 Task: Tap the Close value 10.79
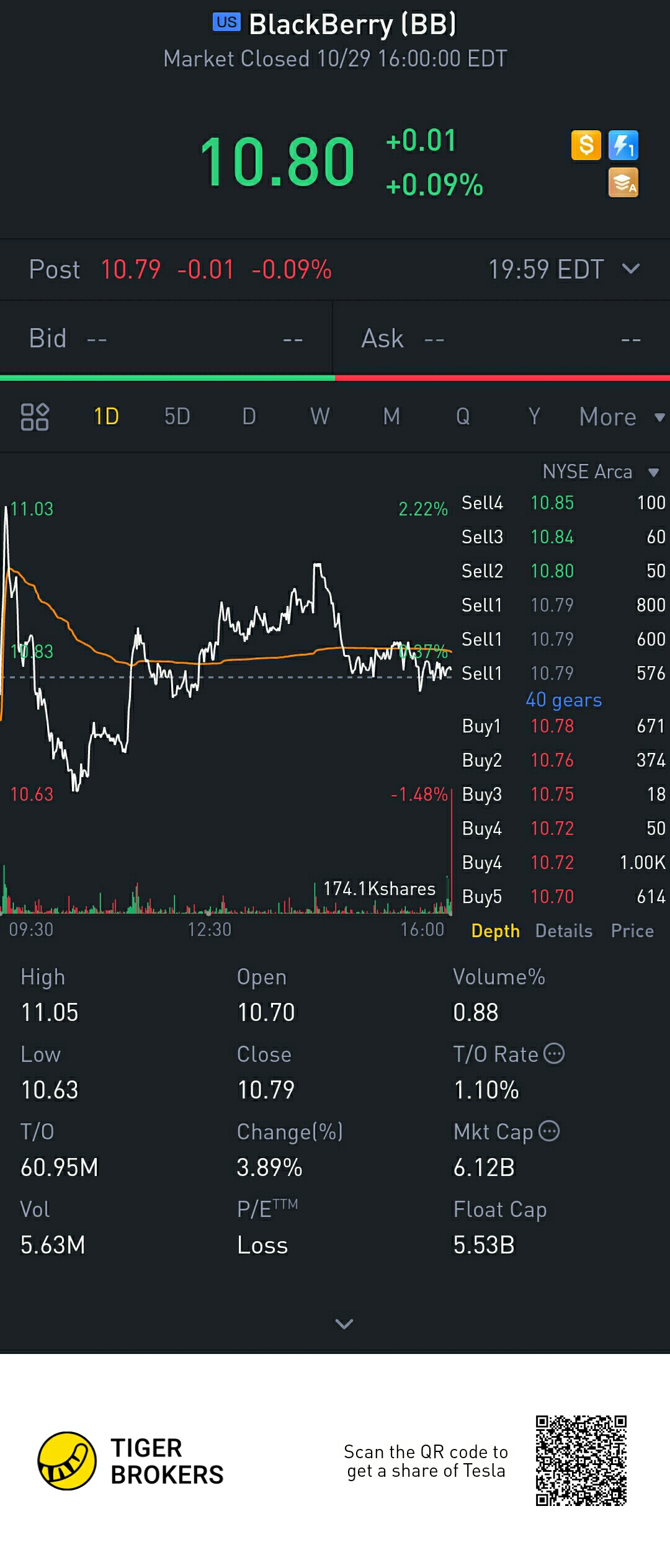[266, 1090]
